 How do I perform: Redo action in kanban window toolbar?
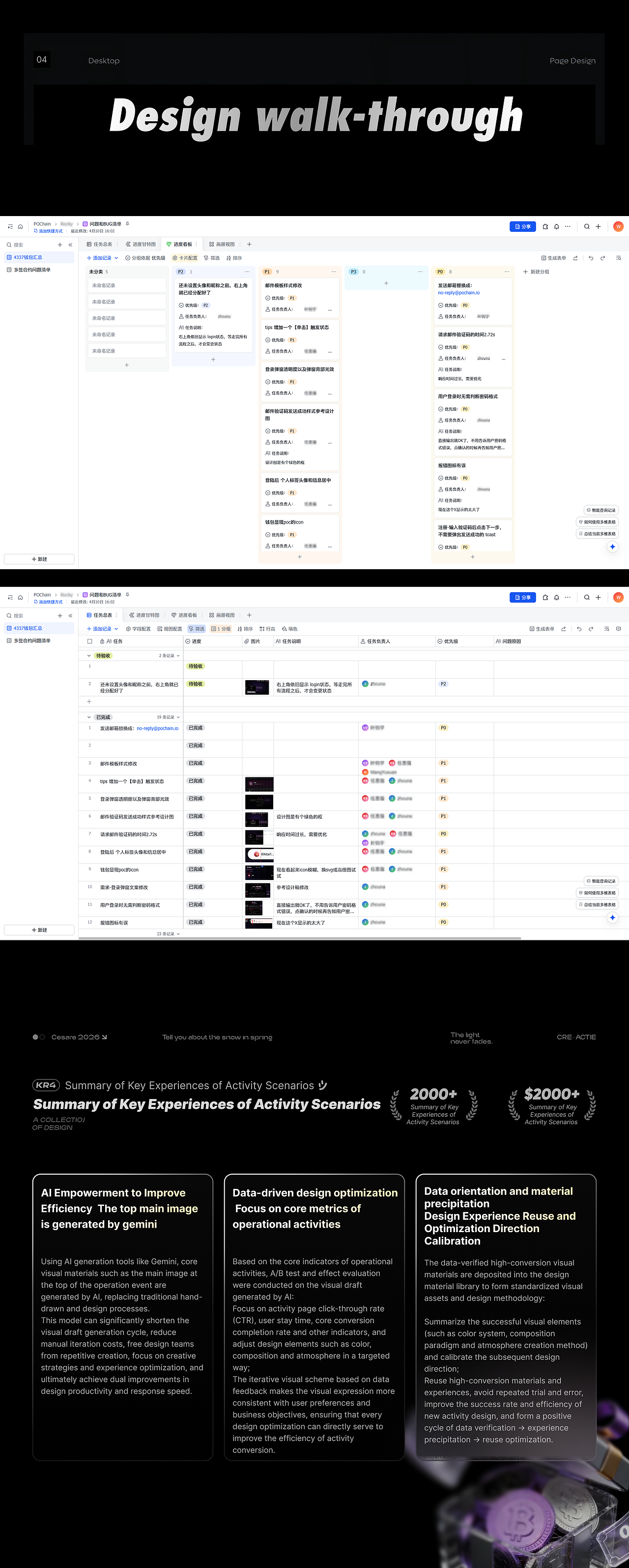603,258
